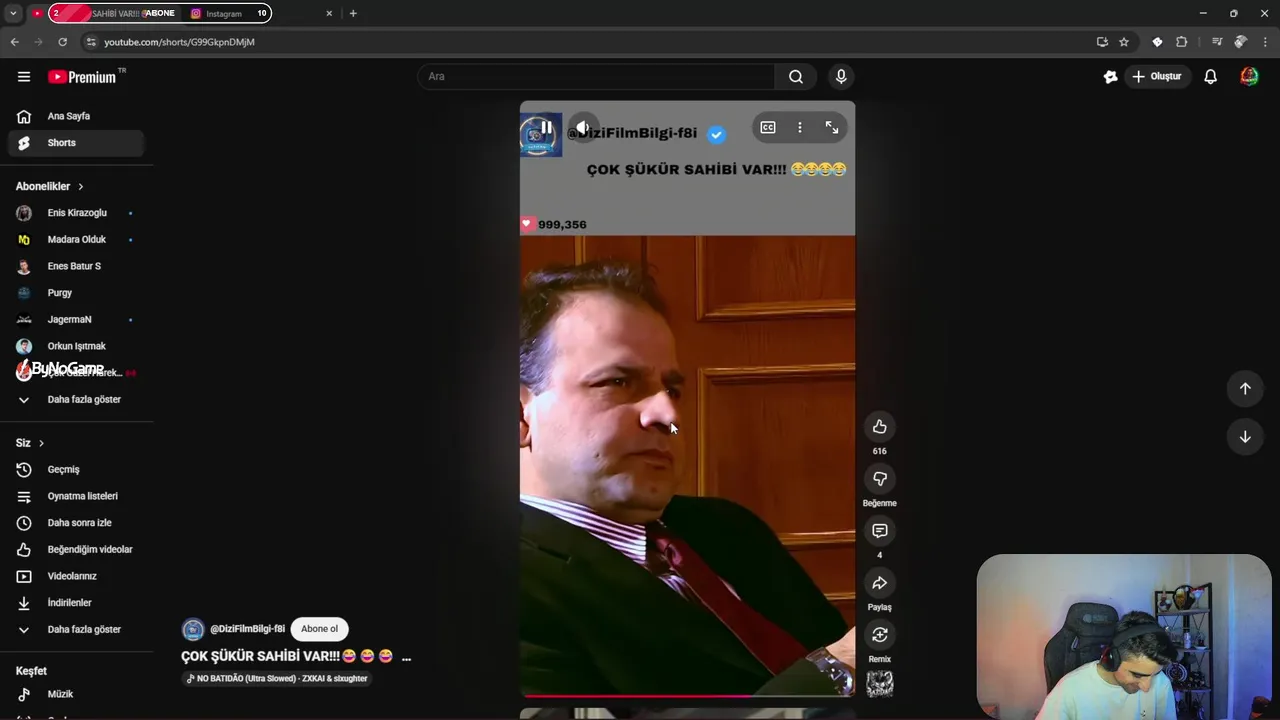Viewport: 1280px width, 720px height.
Task: Open the notifications bell
Action: (1210, 77)
